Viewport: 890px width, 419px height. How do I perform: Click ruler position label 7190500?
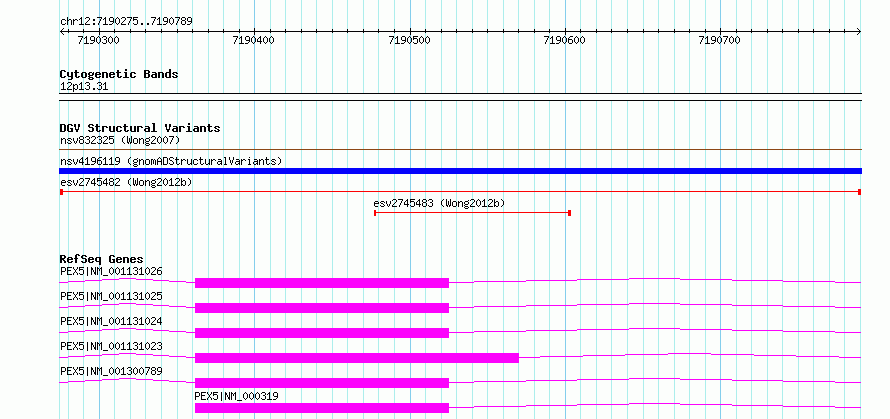(x=409, y=40)
